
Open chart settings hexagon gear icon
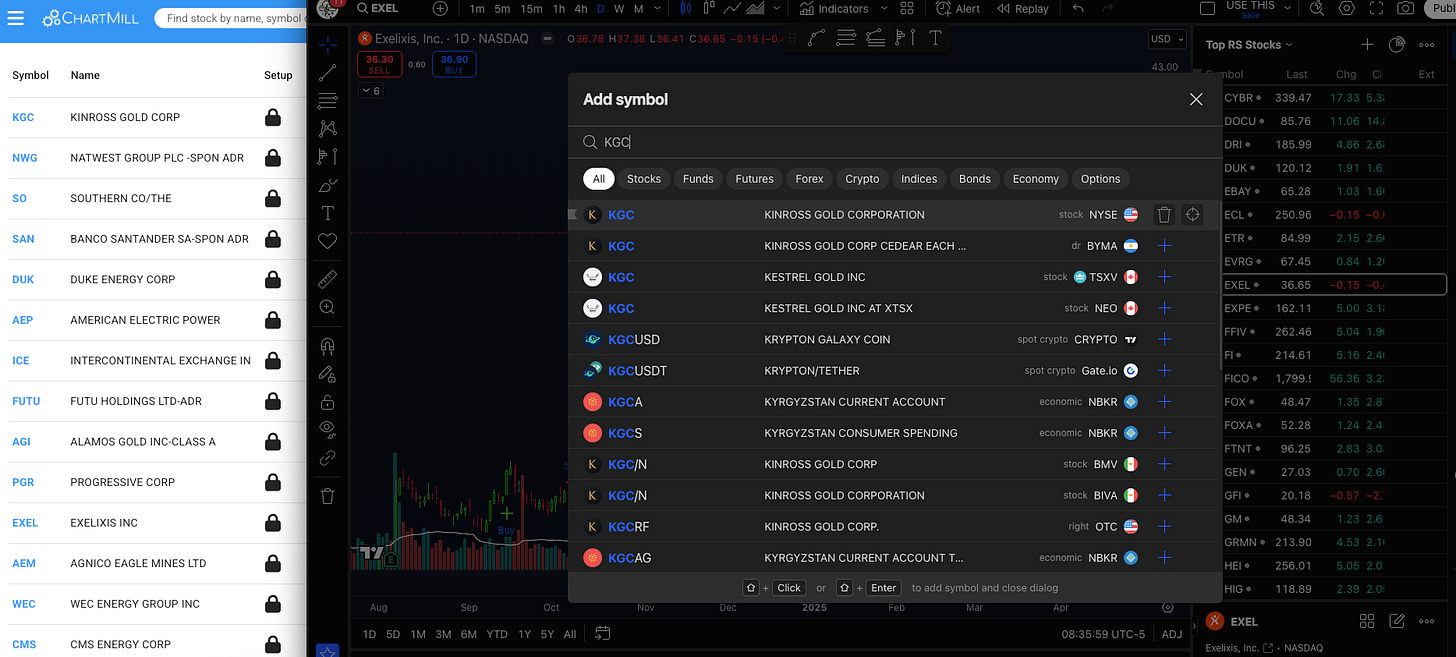point(1347,8)
